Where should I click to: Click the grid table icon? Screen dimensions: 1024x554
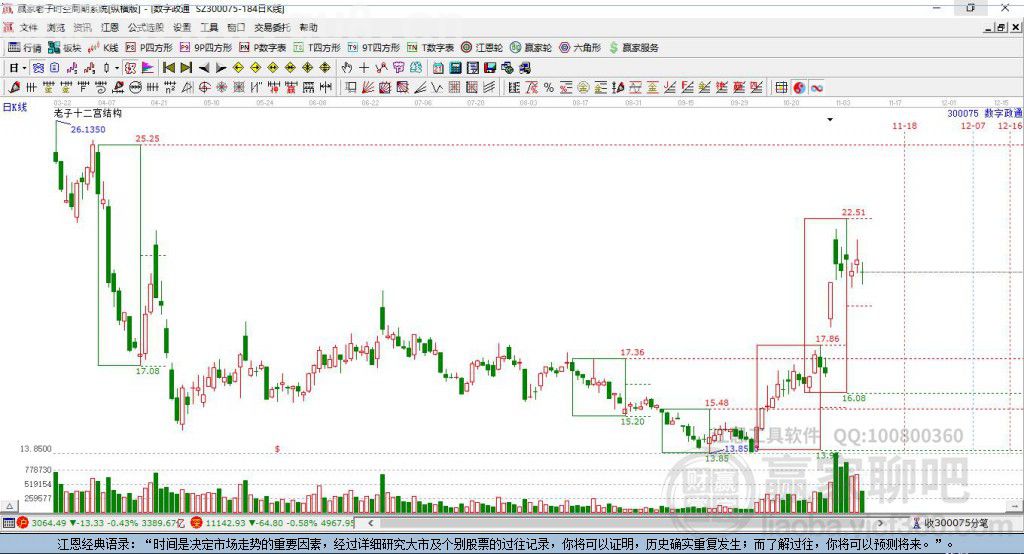click(781, 88)
